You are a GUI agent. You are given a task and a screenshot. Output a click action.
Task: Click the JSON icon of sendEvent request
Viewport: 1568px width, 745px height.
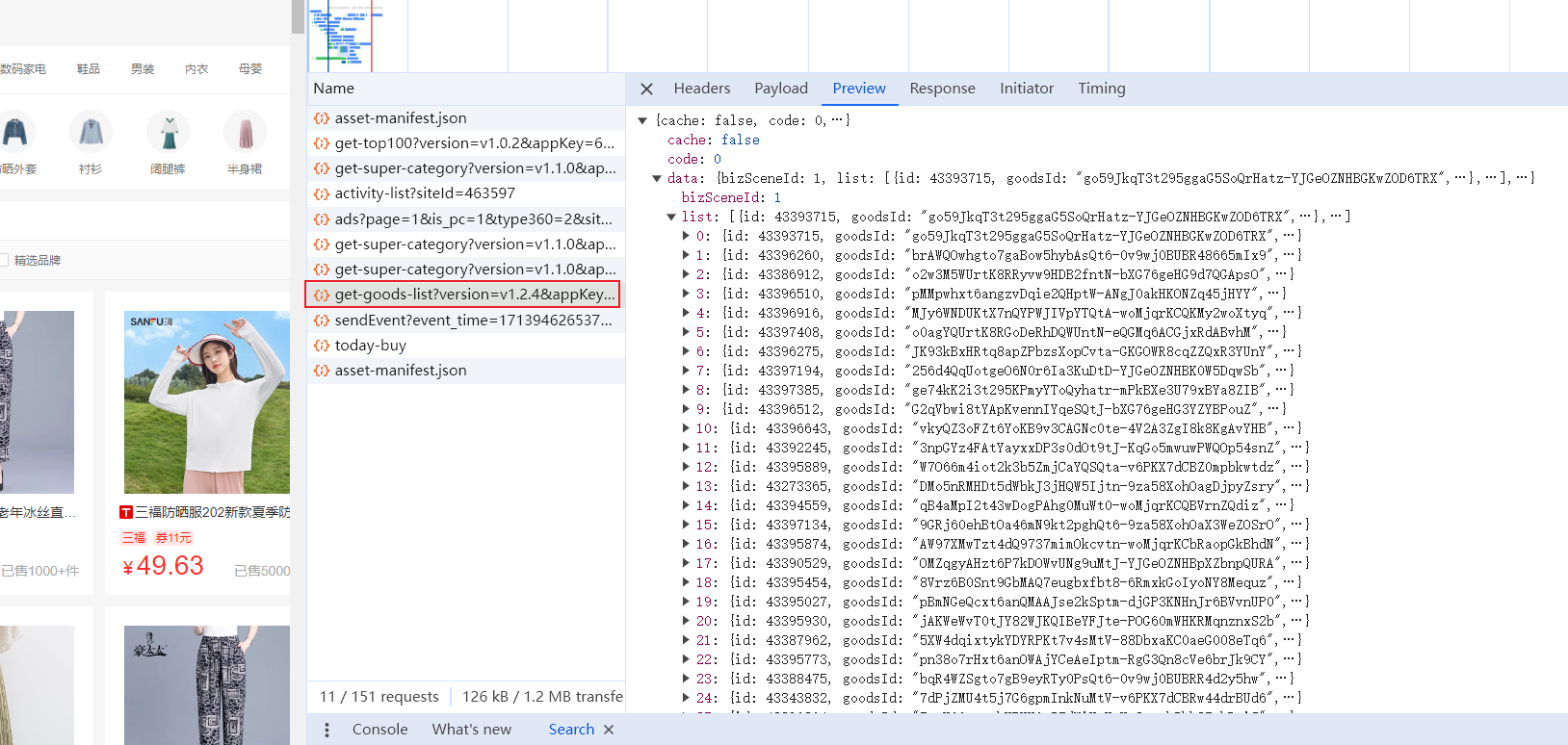coord(322,320)
